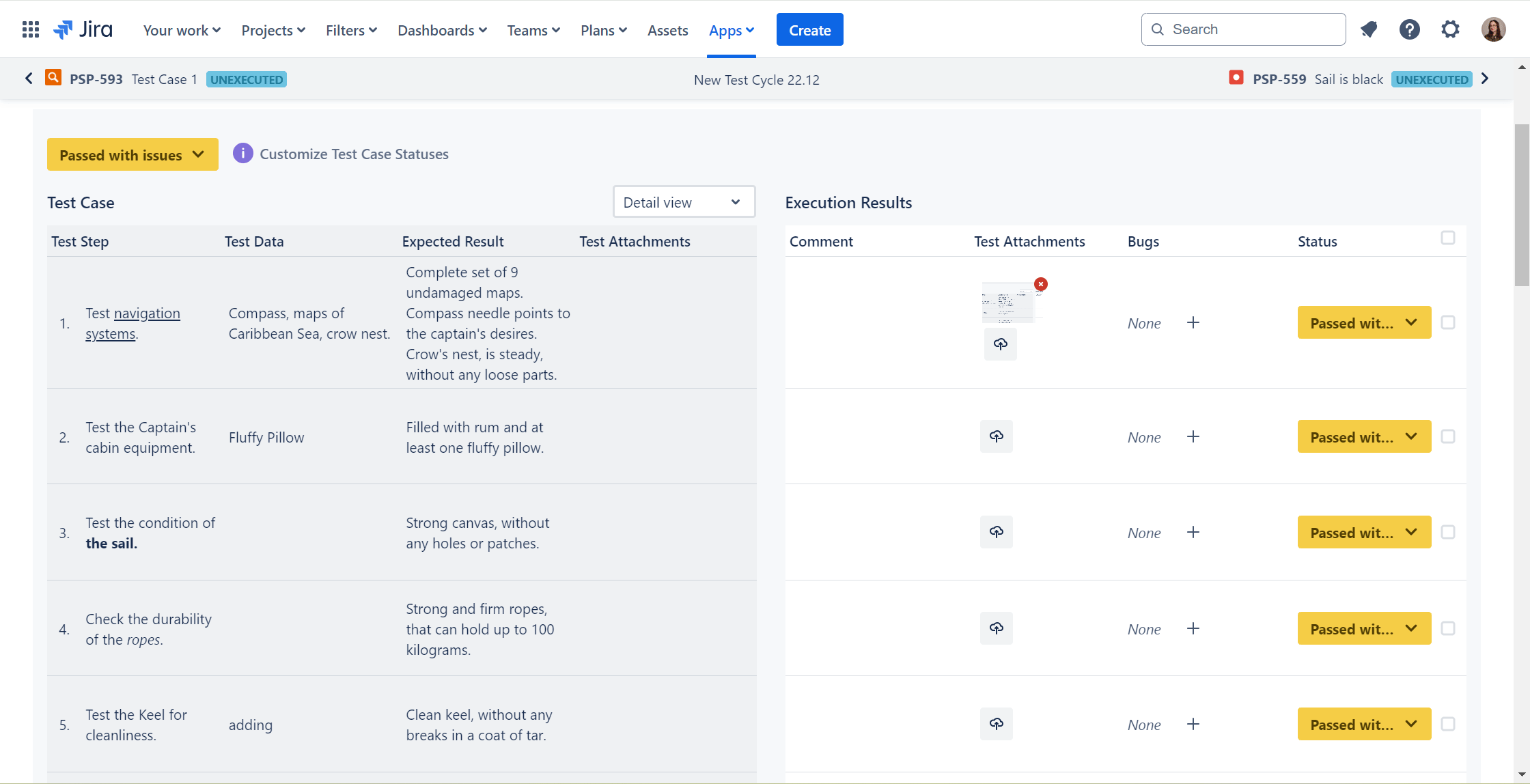Open the help question mark icon
This screenshot has height=784, width=1530.
(1409, 29)
